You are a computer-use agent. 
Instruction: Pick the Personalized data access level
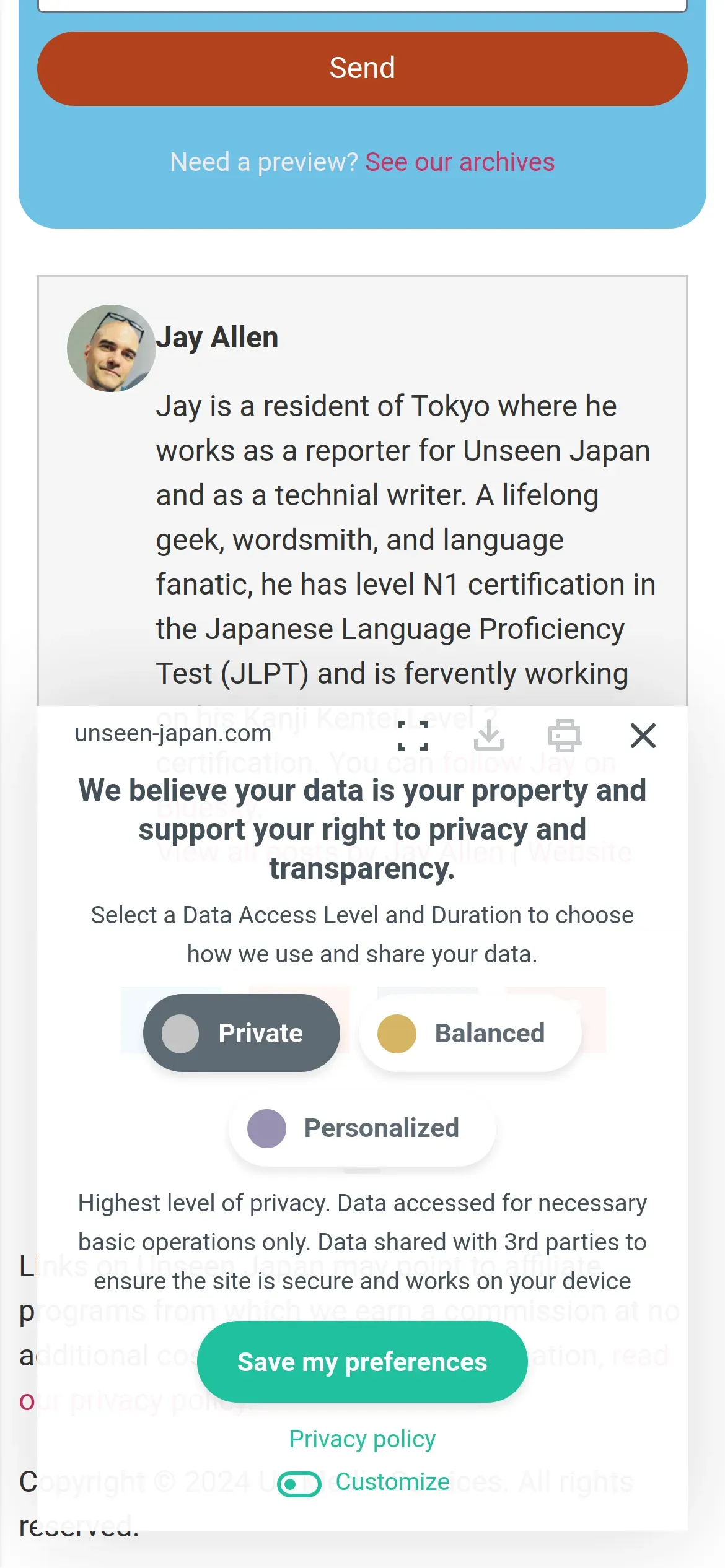point(362,1128)
